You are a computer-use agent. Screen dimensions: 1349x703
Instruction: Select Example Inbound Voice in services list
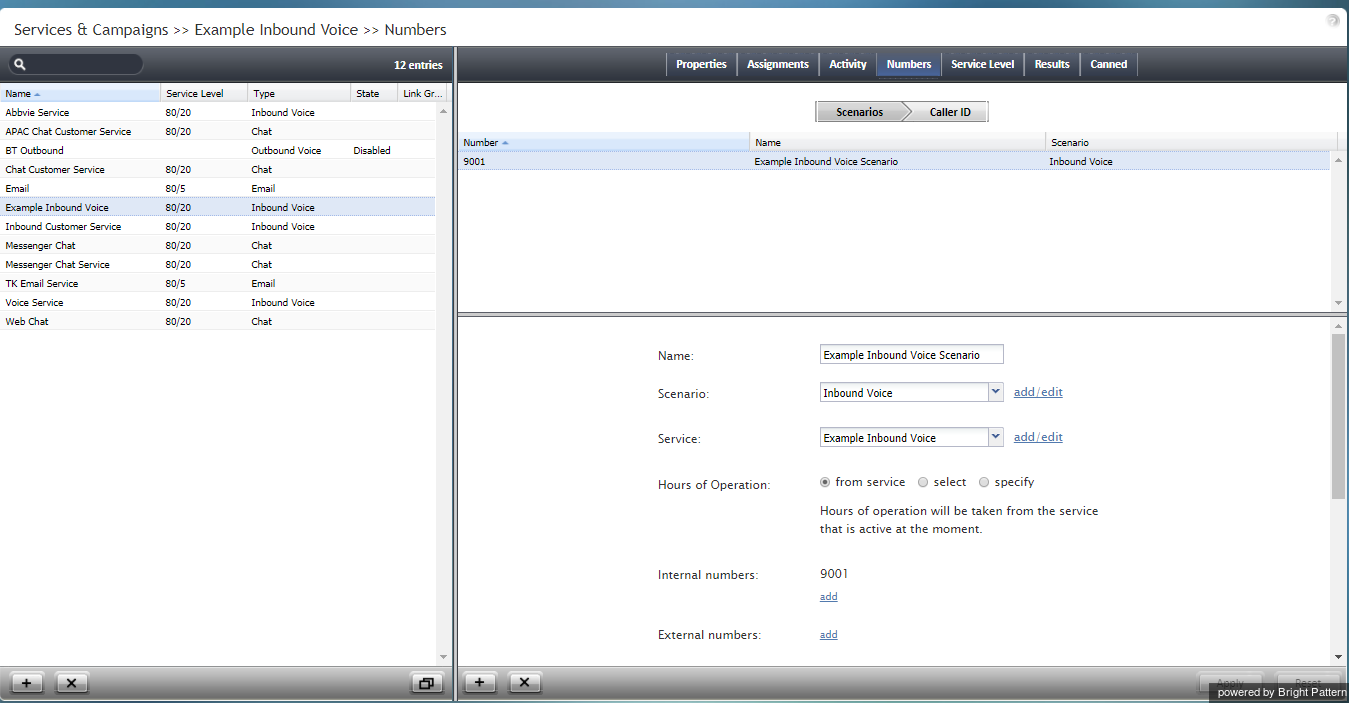coord(218,208)
